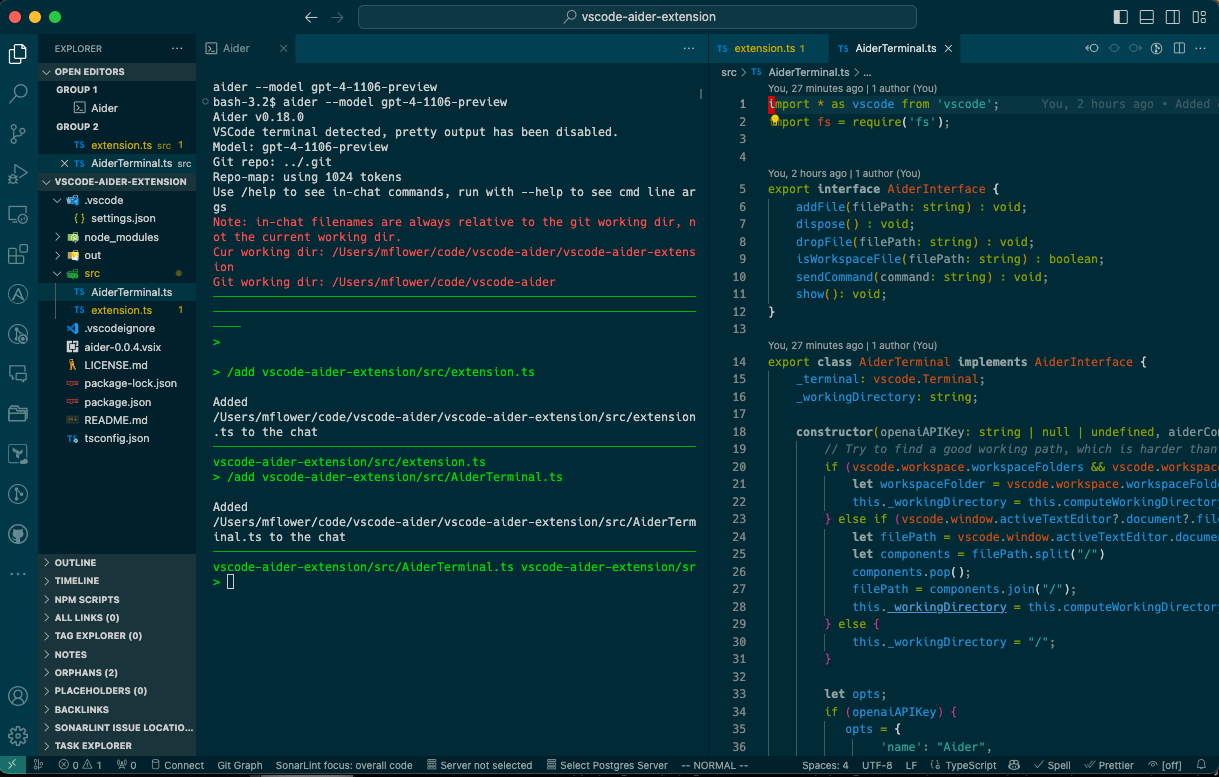The width and height of the screenshot is (1219, 777).
Task: Click SonarLint focus: overall code status item
Action: 344,766
